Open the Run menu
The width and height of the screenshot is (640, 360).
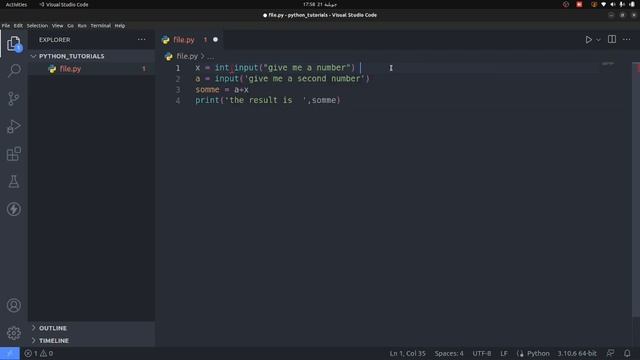pos(82,25)
